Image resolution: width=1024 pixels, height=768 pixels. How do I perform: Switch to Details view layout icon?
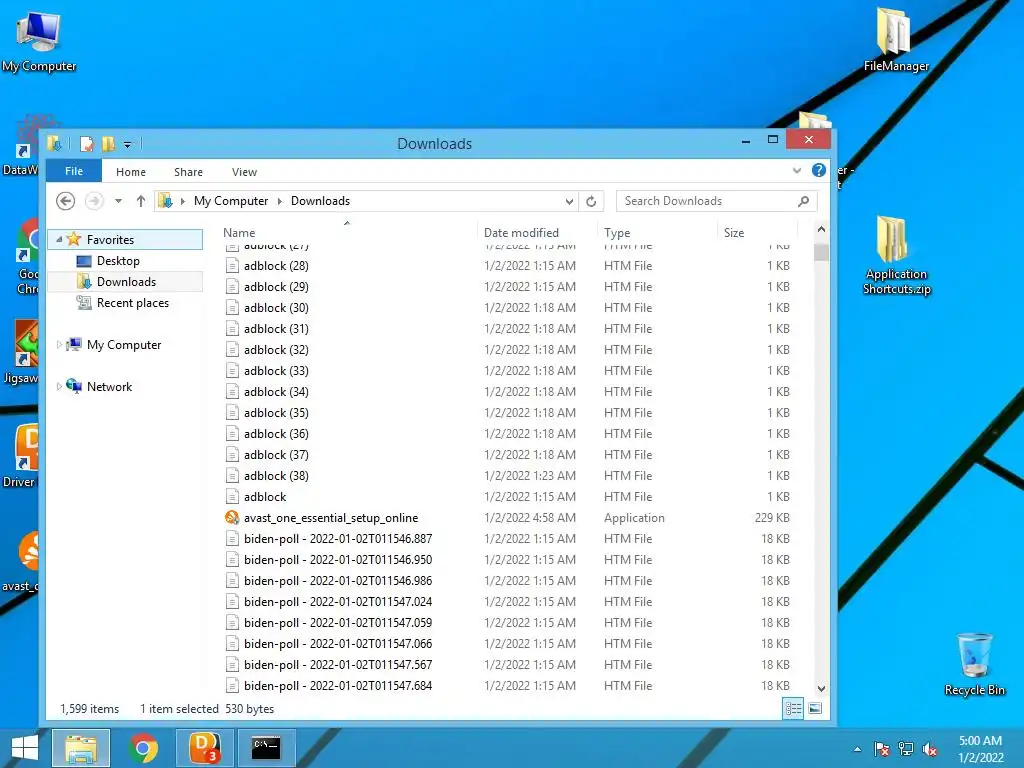tap(793, 709)
